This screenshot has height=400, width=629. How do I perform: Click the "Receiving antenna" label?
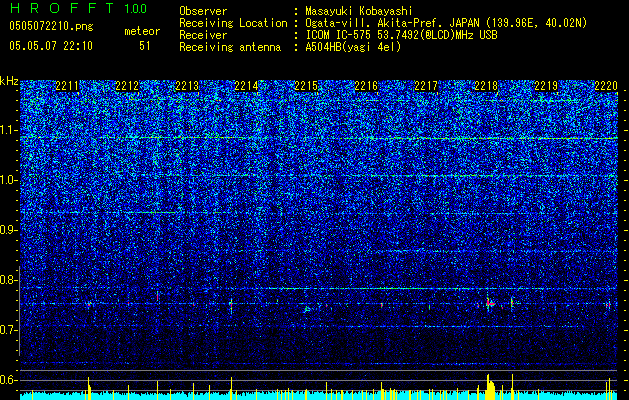coord(230,47)
